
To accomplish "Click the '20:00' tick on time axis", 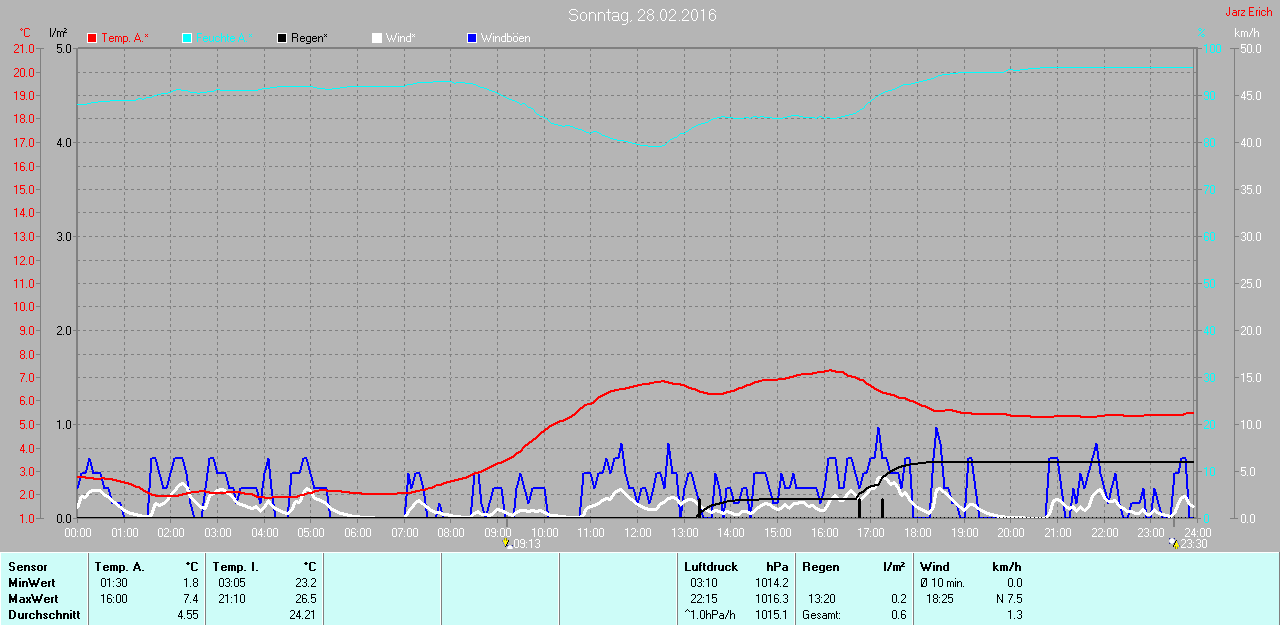I will [1011, 533].
